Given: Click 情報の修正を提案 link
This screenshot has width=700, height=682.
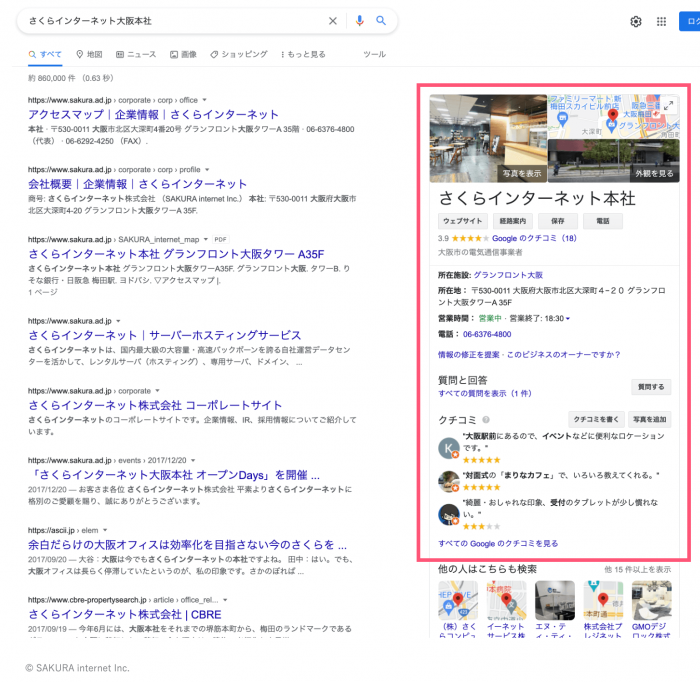Looking at the screenshot, I should coord(469,355).
